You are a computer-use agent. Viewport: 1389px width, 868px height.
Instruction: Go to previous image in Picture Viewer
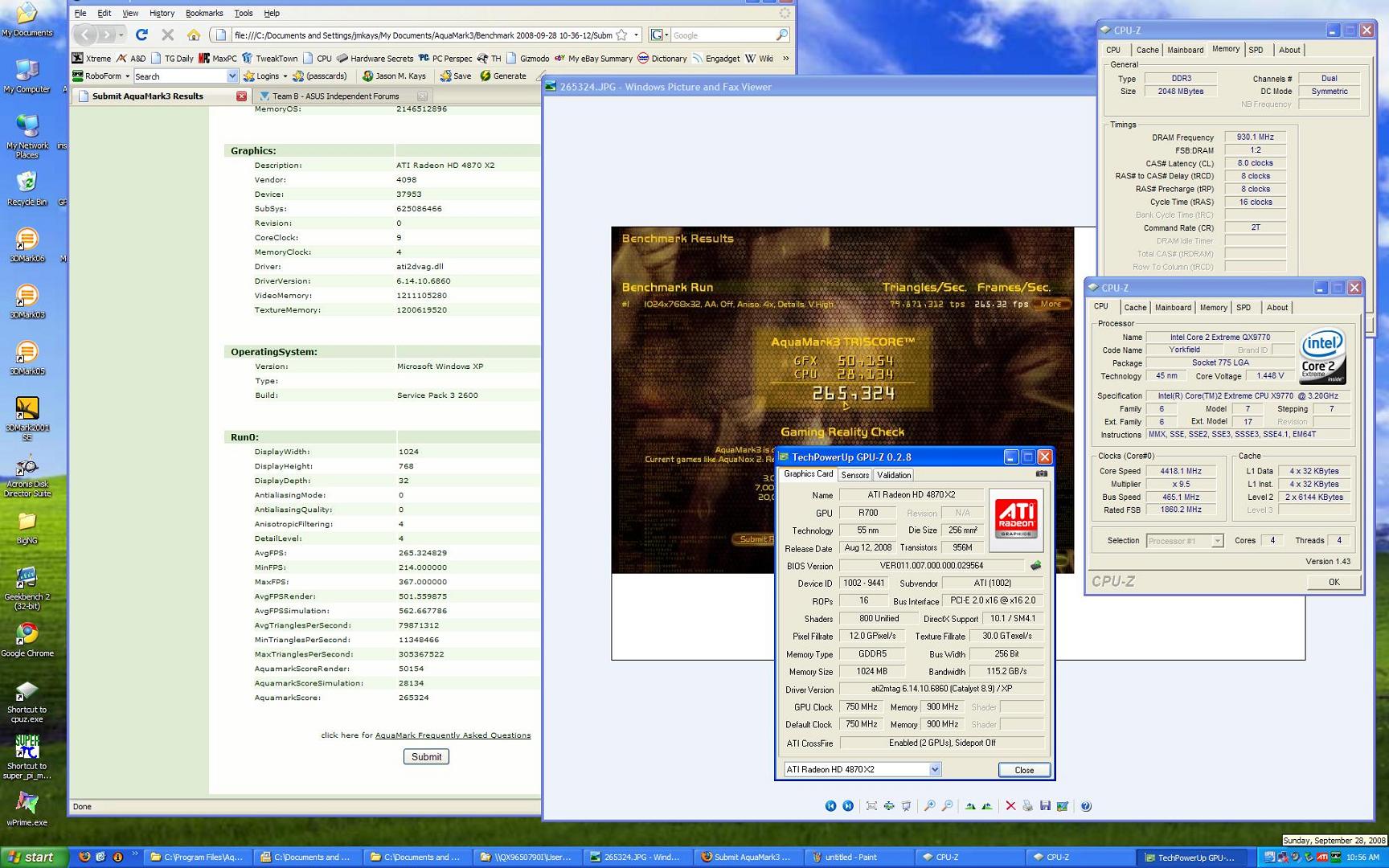click(x=830, y=806)
